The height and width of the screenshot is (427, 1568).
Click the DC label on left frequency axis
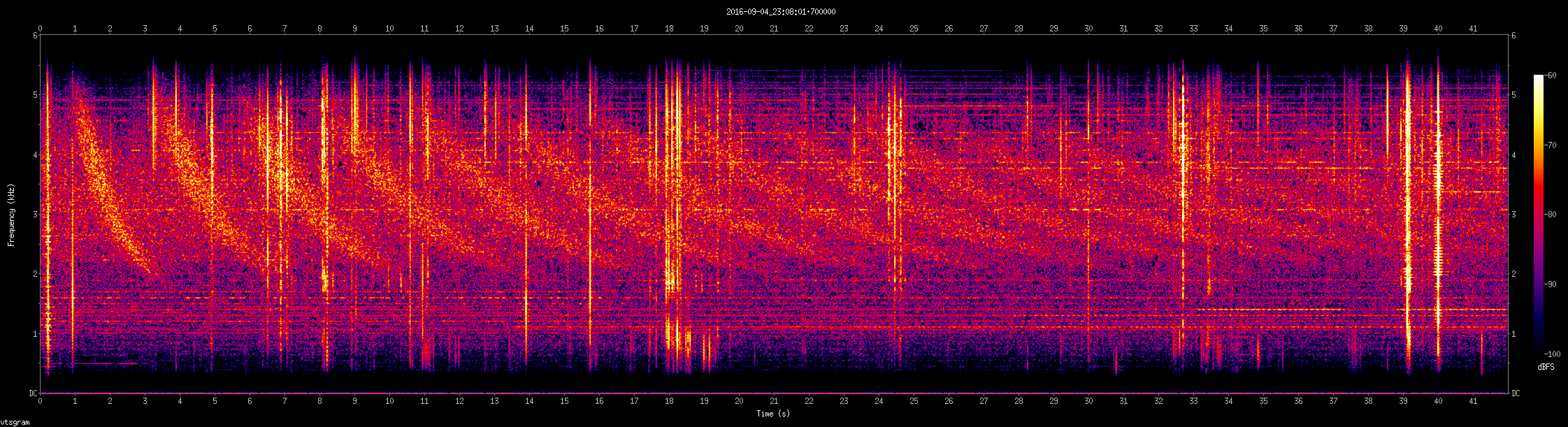33,393
